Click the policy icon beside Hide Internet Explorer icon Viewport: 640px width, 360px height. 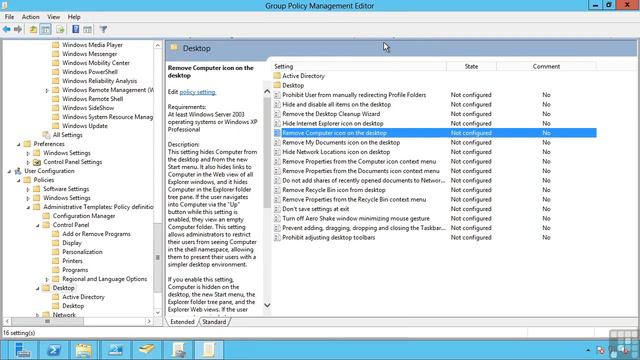point(277,123)
